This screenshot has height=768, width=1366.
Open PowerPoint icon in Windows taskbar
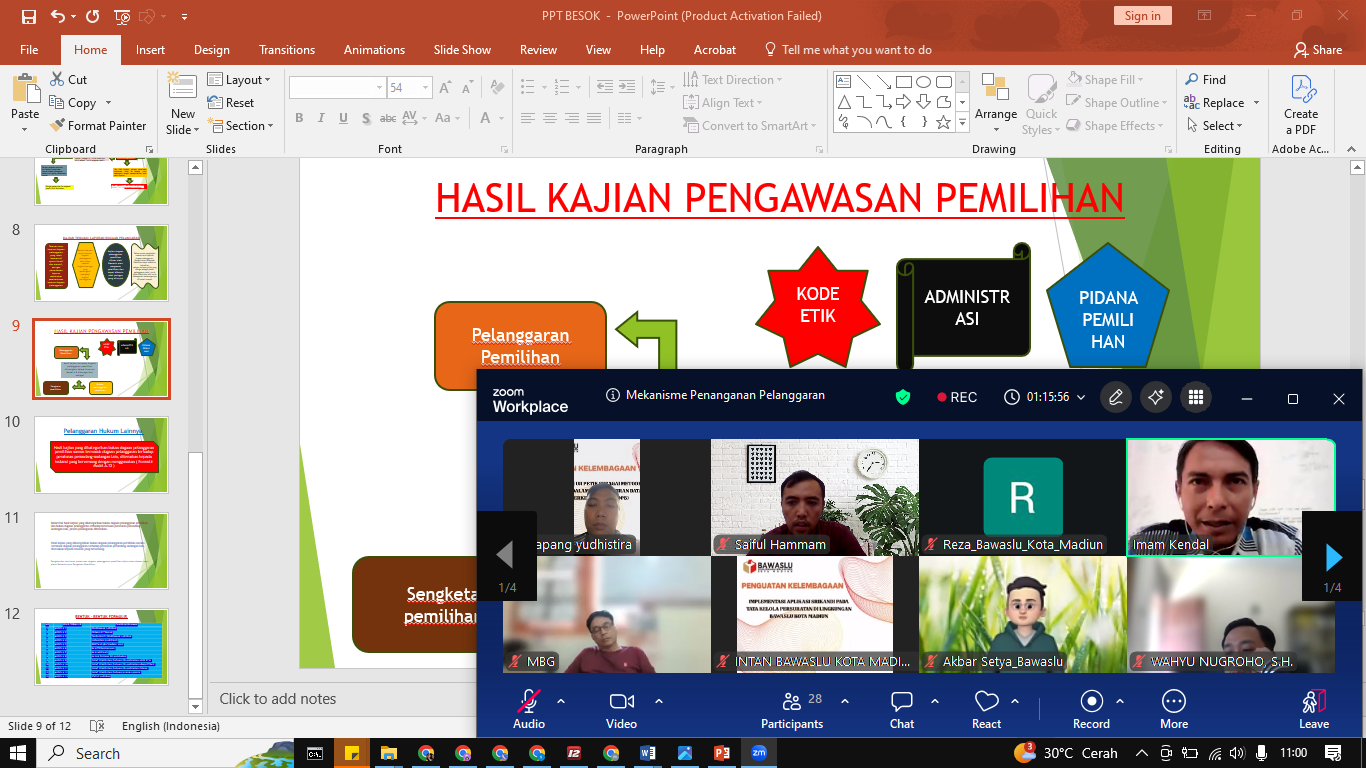pyautogui.click(x=722, y=753)
